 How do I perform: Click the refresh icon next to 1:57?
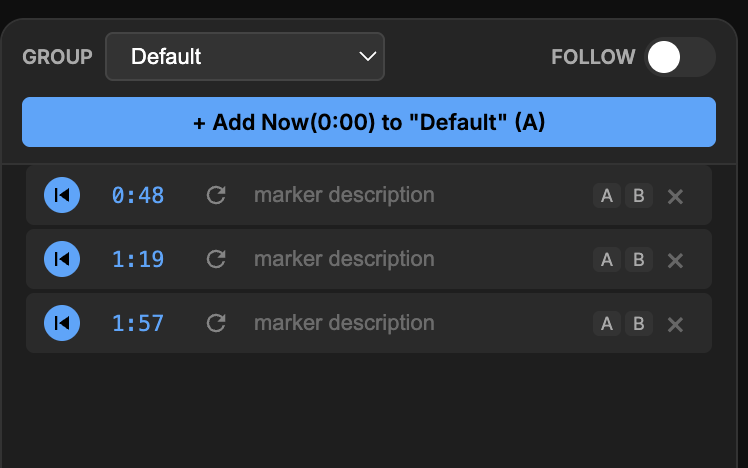(215, 323)
